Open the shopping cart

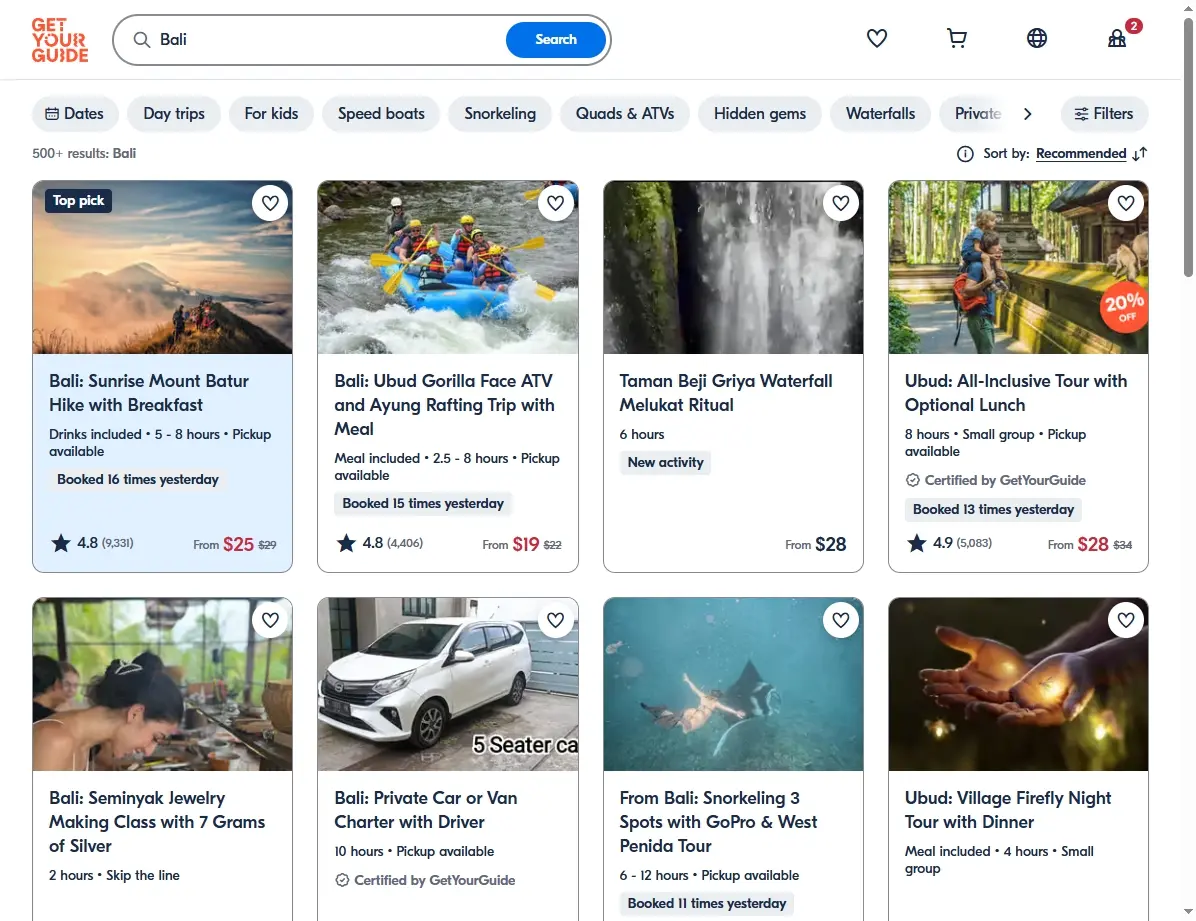956,38
